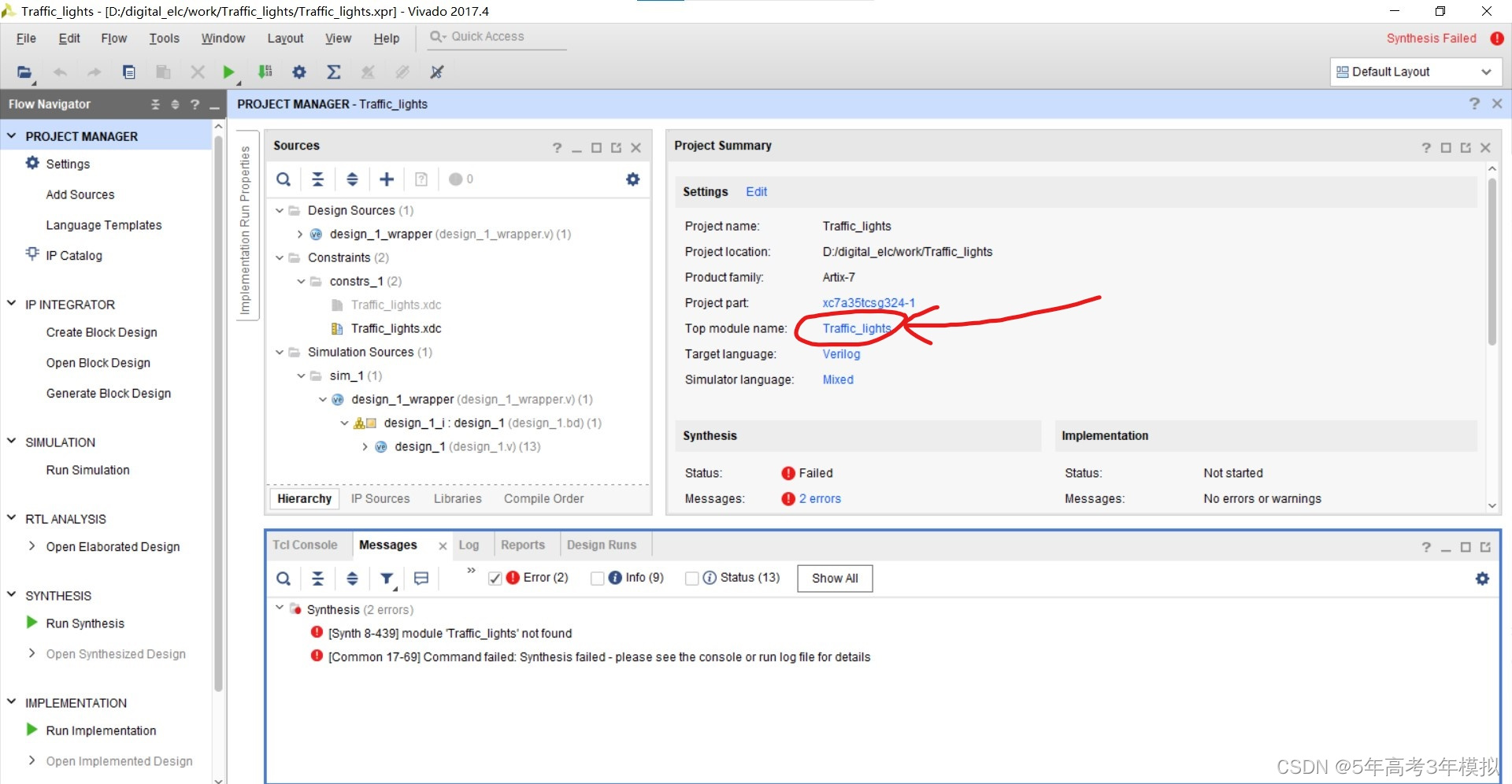Search in Sources panel

coord(283,179)
